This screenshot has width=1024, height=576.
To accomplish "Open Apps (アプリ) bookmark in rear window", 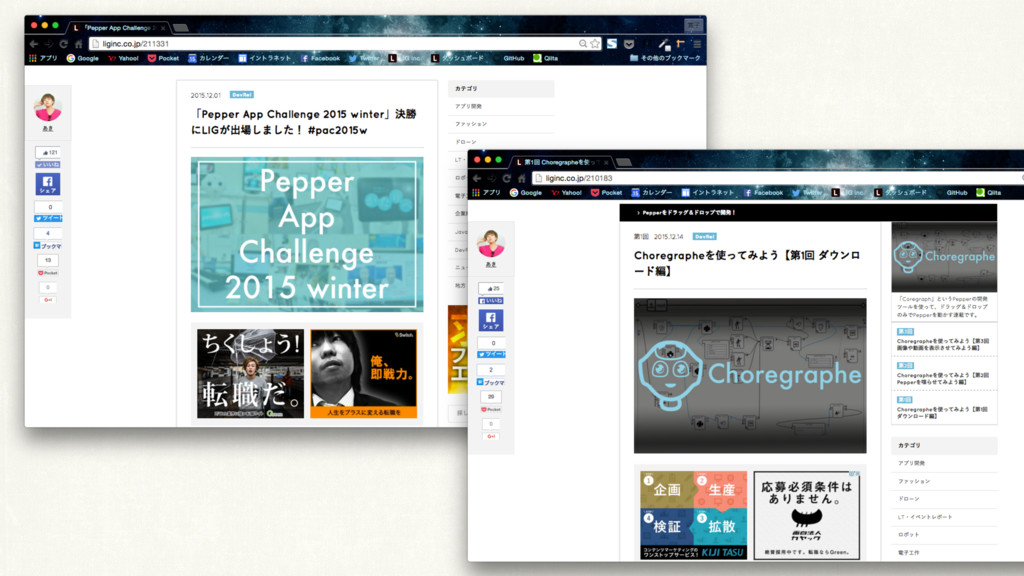I will pos(43,58).
